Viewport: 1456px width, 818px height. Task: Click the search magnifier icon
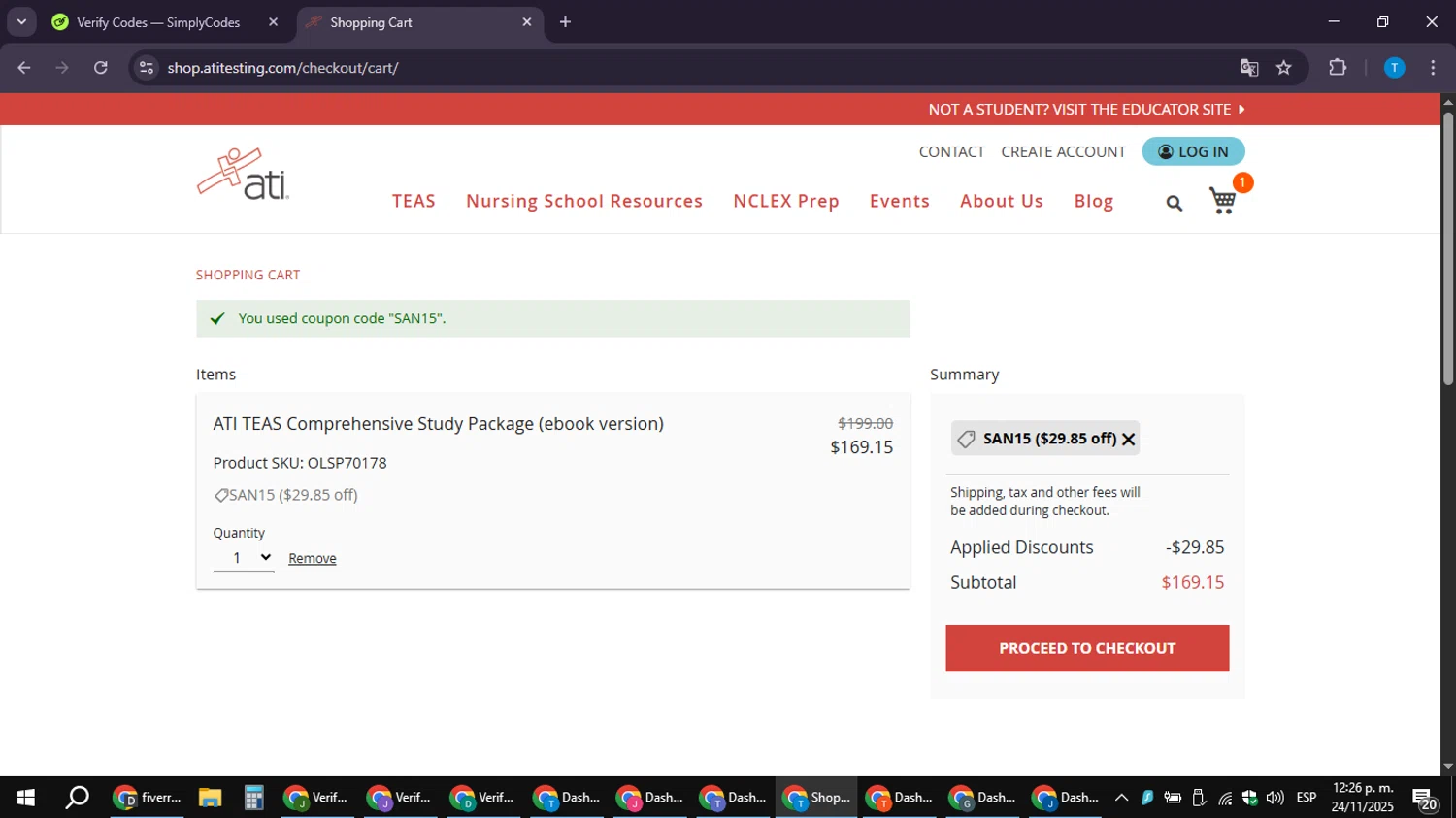tap(1175, 203)
